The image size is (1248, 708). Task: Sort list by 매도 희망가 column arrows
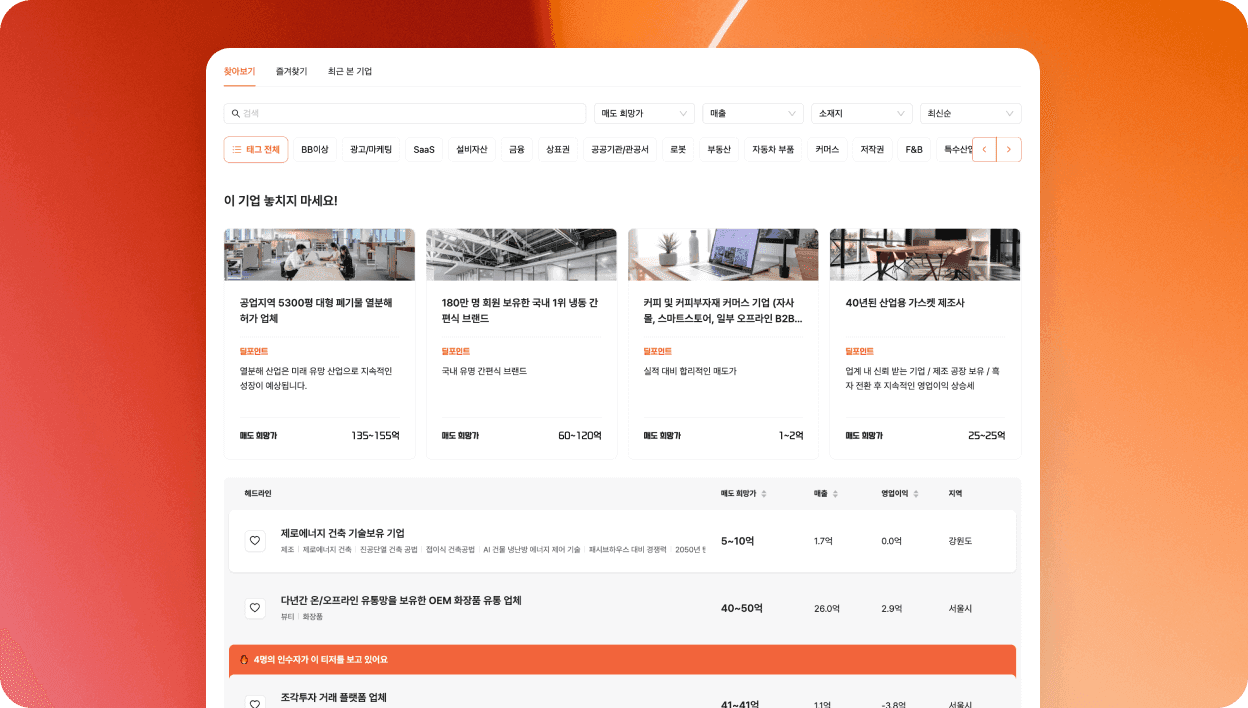pos(764,494)
